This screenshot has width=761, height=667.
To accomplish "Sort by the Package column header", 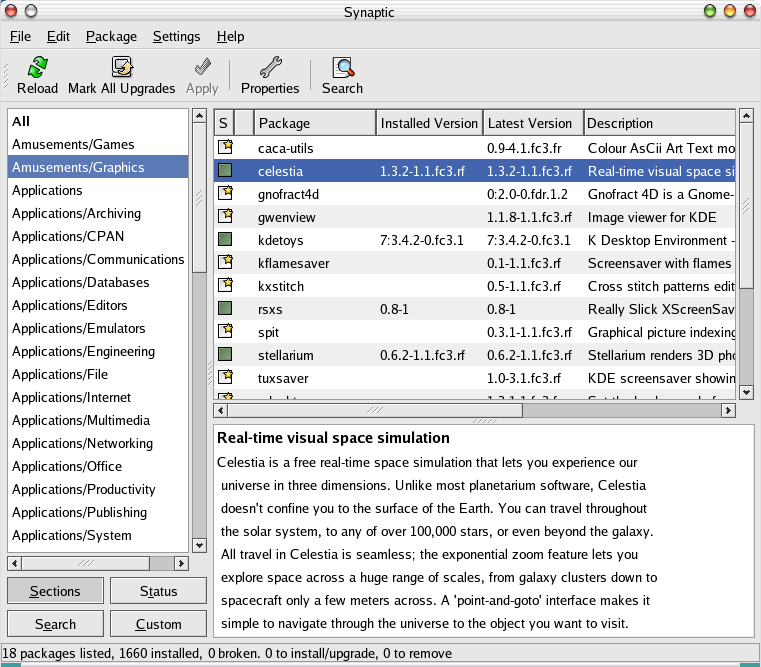I will click(314, 123).
